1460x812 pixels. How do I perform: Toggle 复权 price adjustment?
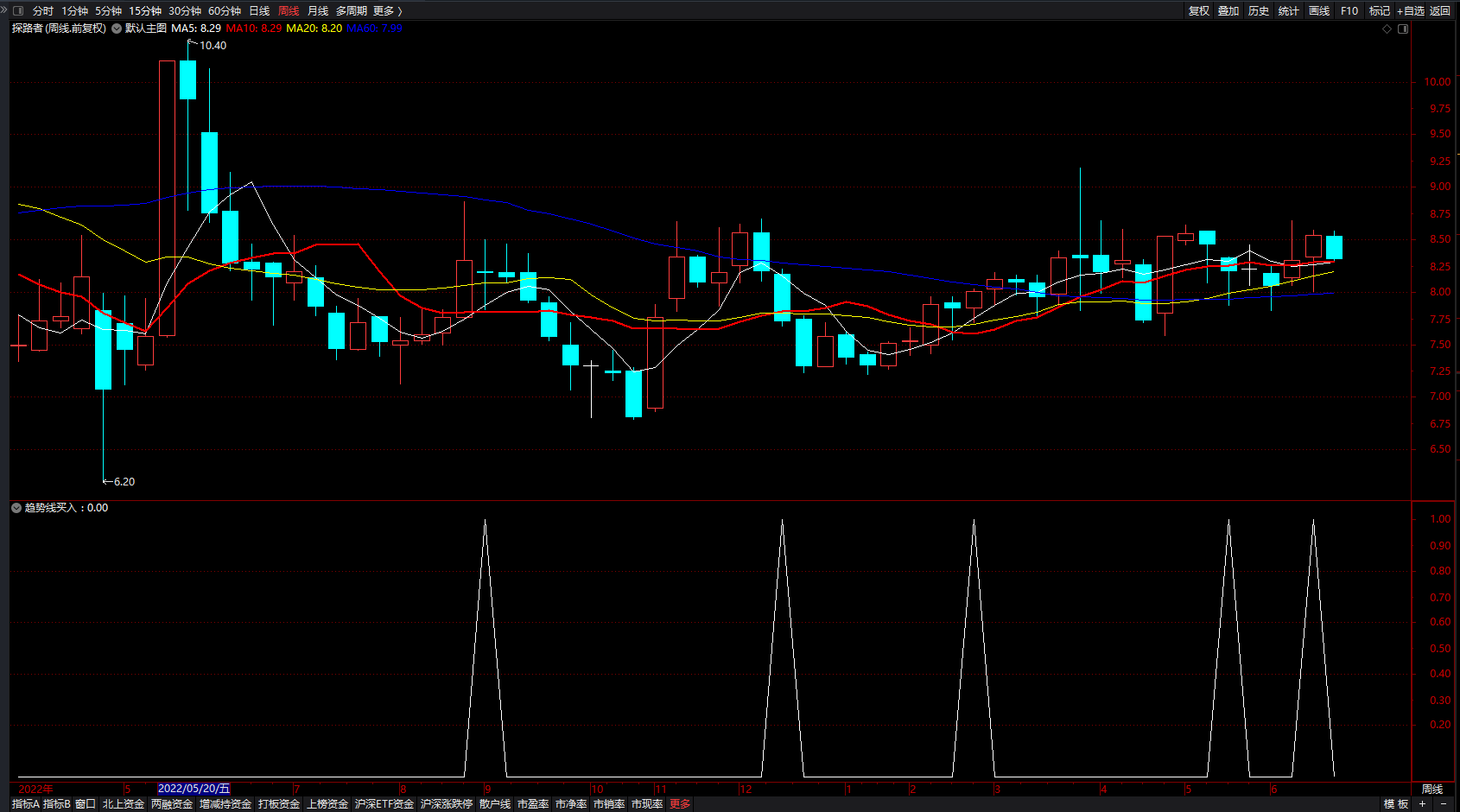[1199, 11]
